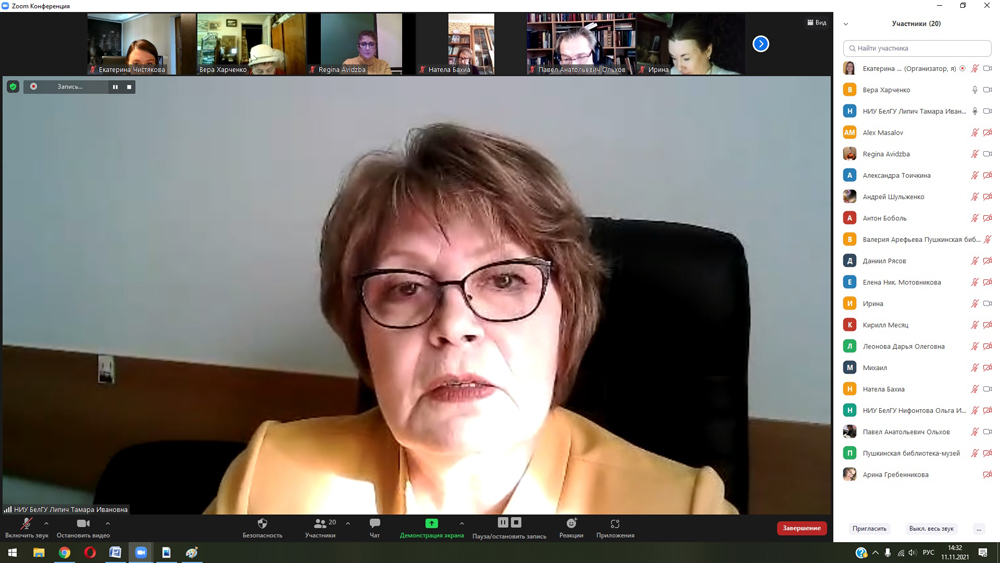
Task: Toggle camera icon for Вера Харченко
Action: click(x=987, y=90)
